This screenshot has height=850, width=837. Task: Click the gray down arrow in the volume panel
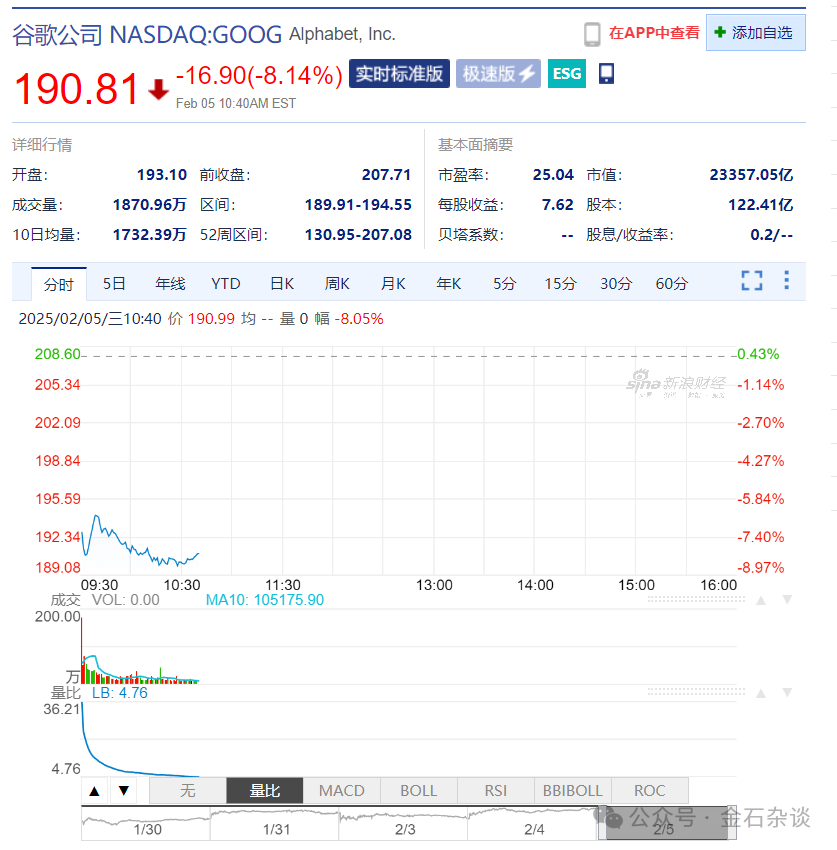click(787, 600)
